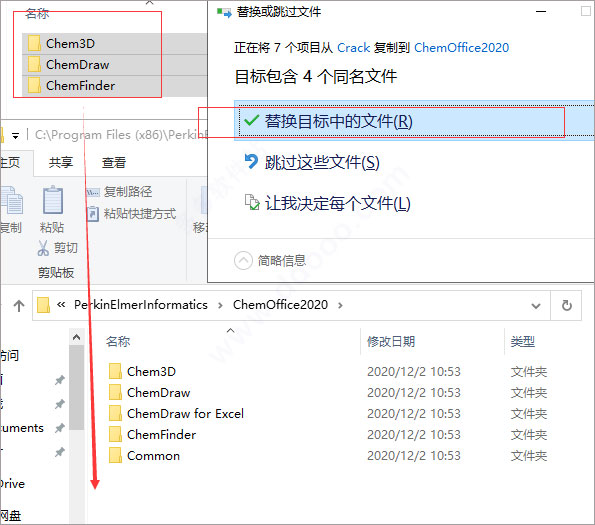The image size is (595, 525).
Task: Minimize the replace or skip files dialog
Action: (541, 12)
